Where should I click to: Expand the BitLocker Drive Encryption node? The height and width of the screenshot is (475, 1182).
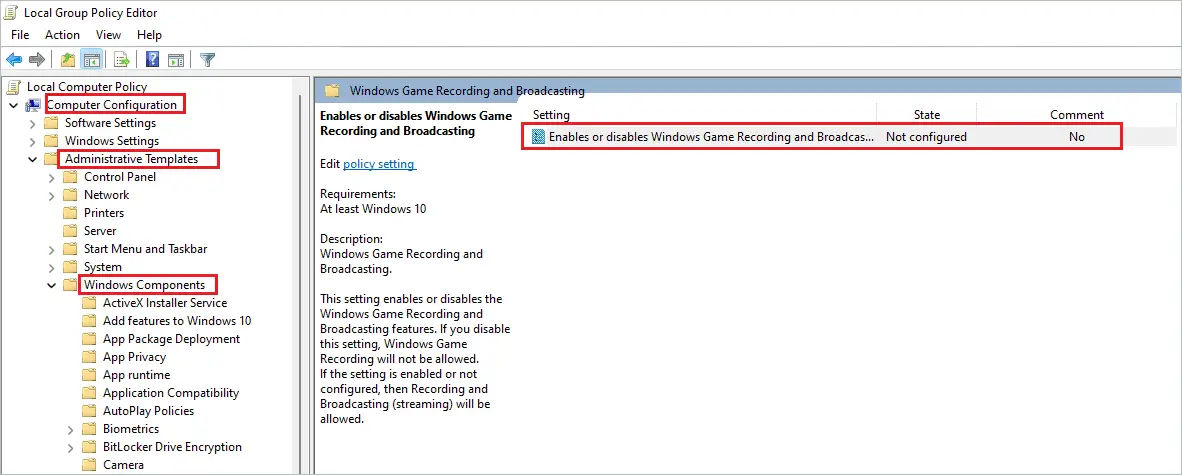pyautogui.click(x=70, y=447)
